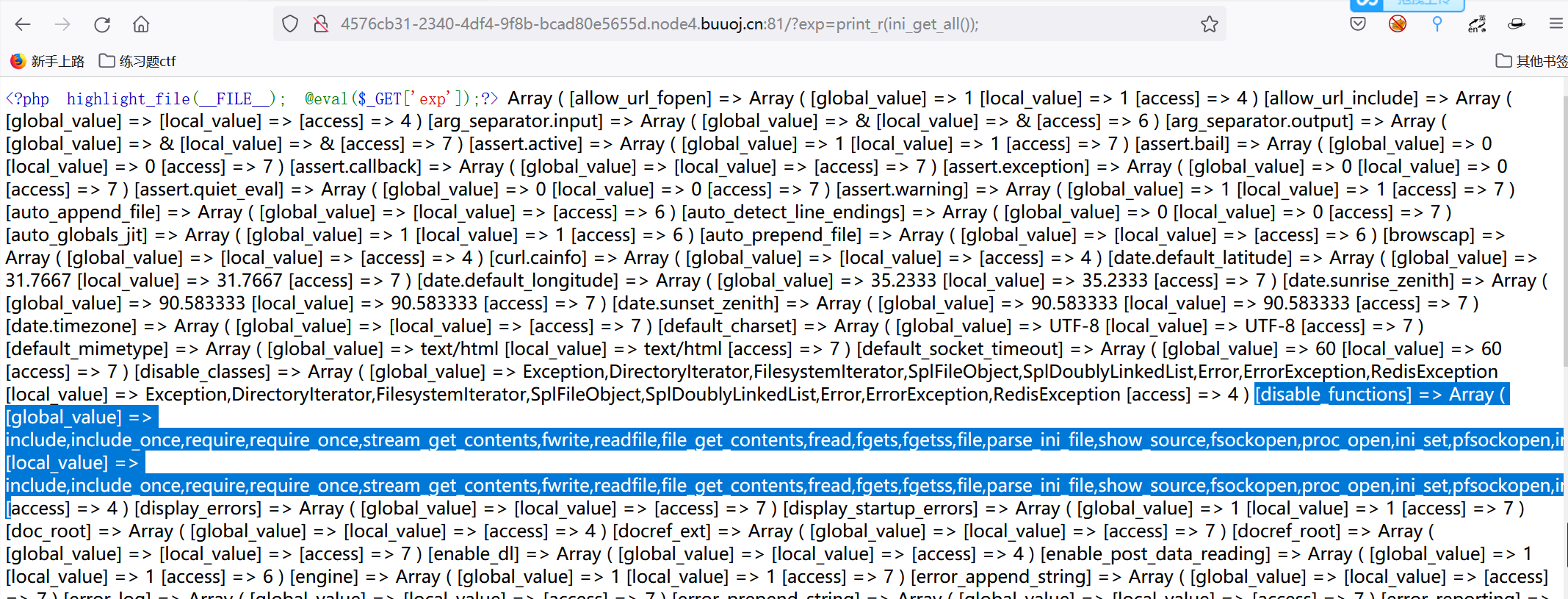Open the en-to-Chinese translate extension
The image size is (1568, 599).
coord(1477,24)
